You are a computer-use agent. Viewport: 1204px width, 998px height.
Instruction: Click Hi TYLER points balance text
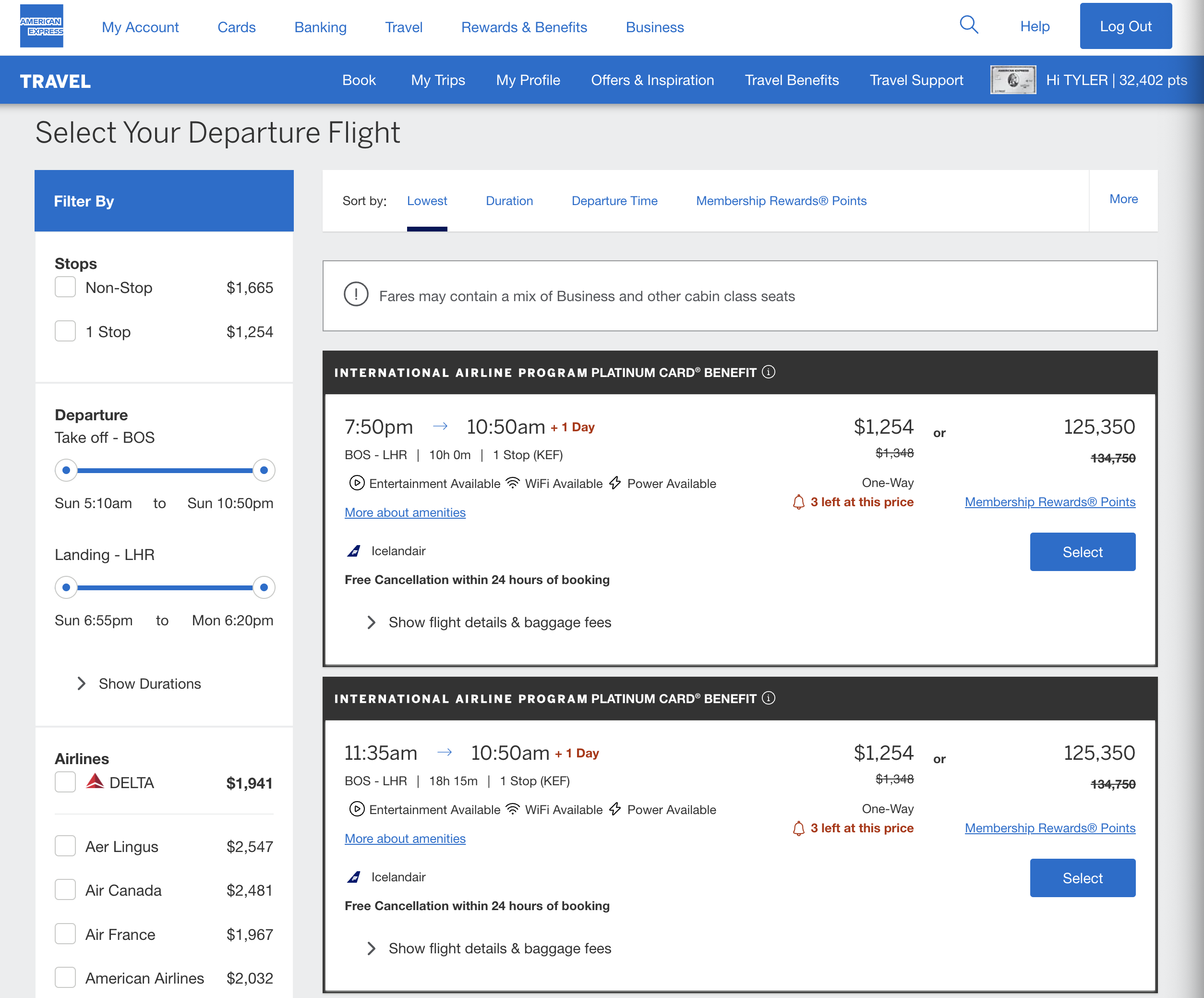(x=1116, y=80)
